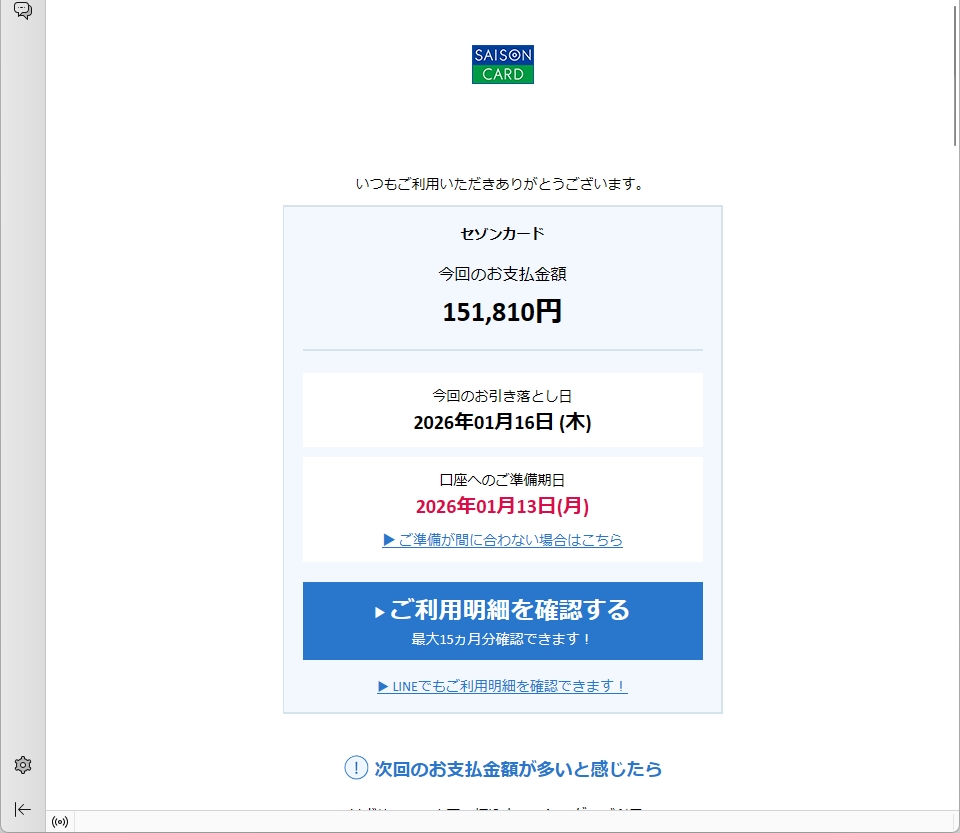Open the chat bubble icon in sidebar
The height and width of the screenshot is (833, 960).
click(x=22, y=11)
